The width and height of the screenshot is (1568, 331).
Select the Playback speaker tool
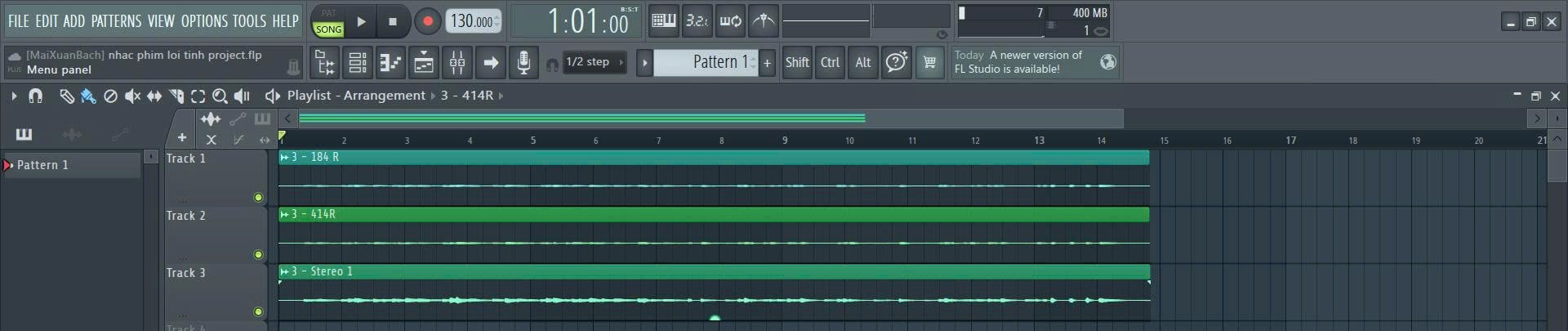pyautogui.click(x=242, y=96)
